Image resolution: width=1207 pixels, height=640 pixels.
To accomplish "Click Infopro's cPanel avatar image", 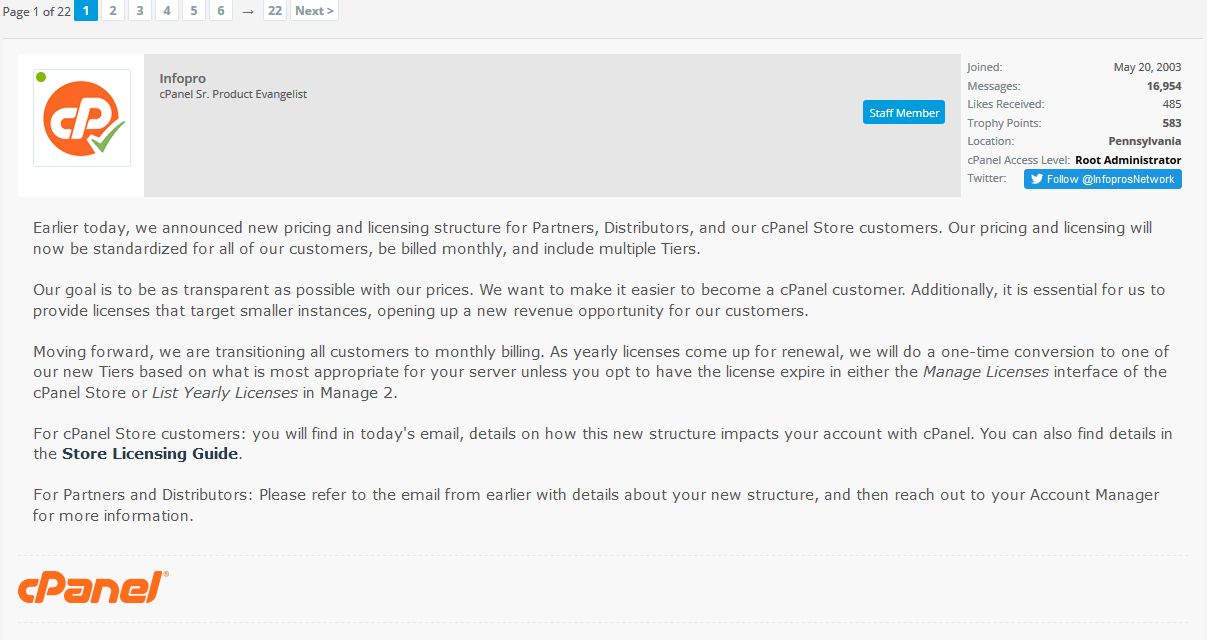I will [82, 118].
